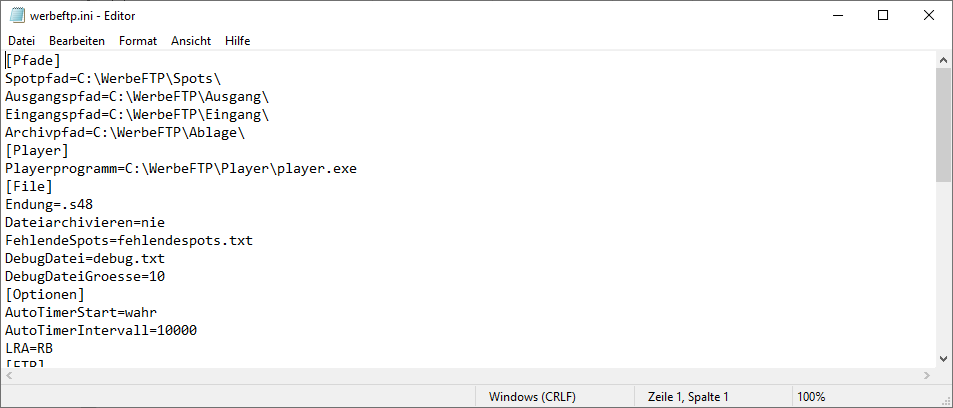Close the werbeftp.ini Editor window
The width and height of the screenshot is (953, 408).
(x=929, y=16)
